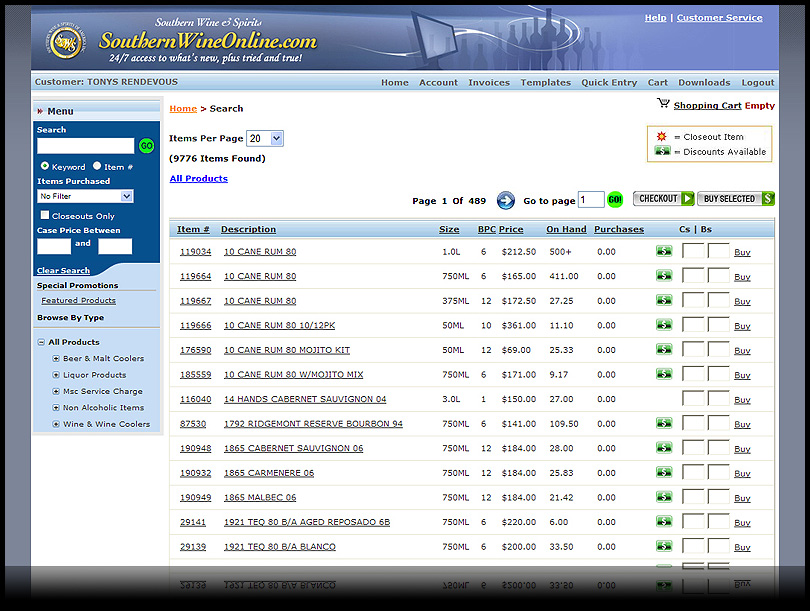Click the Southern Wine & Spirits logo
Image resolution: width=810 pixels, height=611 pixels.
point(66,41)
